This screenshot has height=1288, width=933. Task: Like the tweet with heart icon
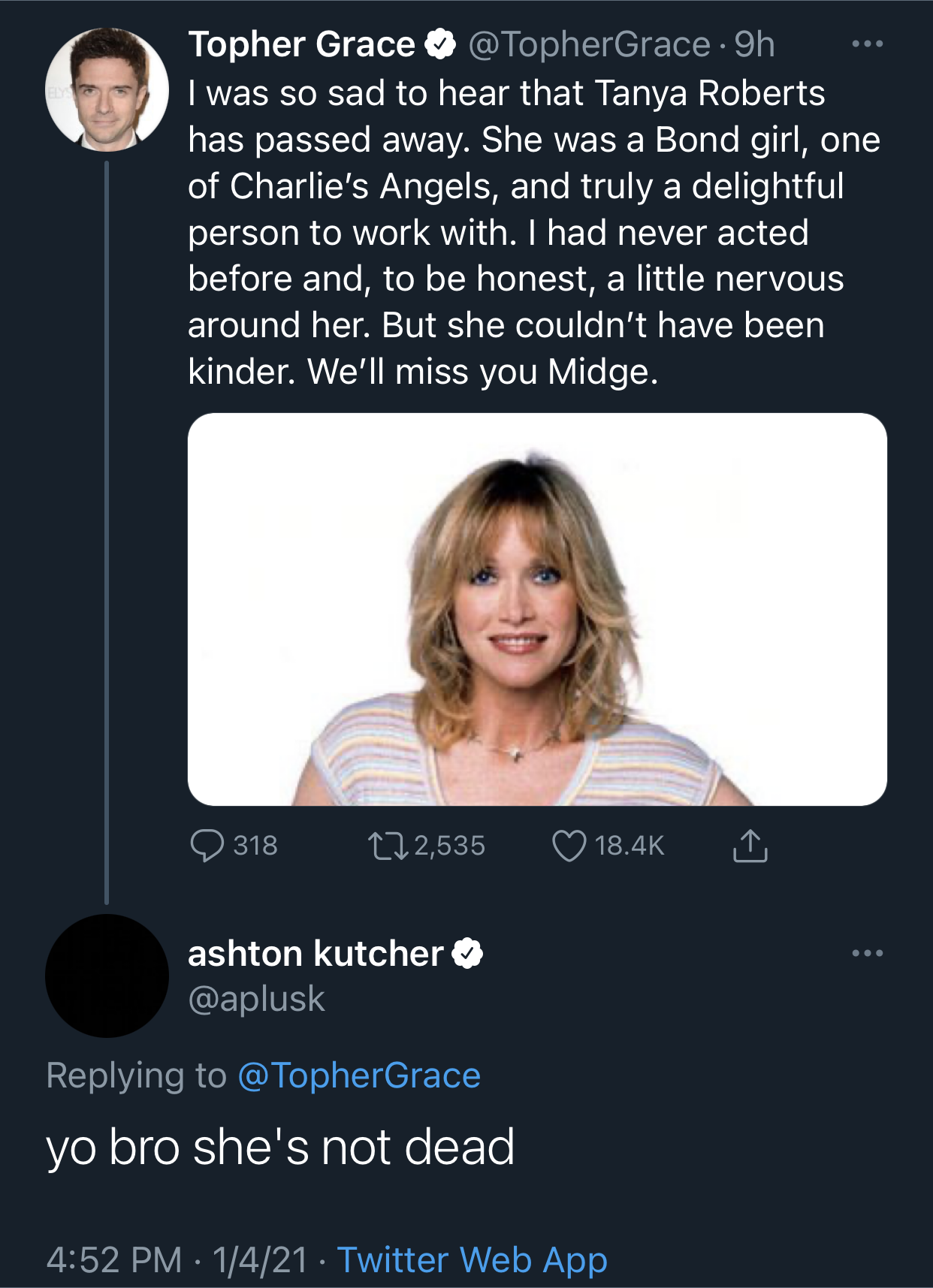tap(569, 846)
